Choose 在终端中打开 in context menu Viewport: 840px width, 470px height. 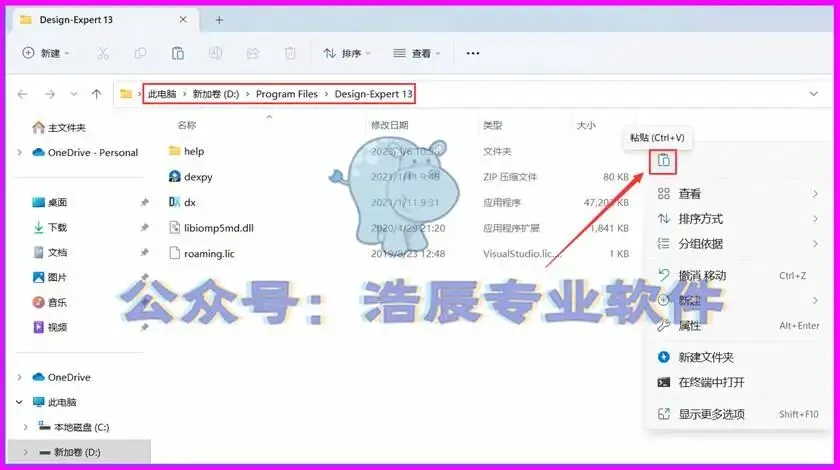[x=738, y=382]
